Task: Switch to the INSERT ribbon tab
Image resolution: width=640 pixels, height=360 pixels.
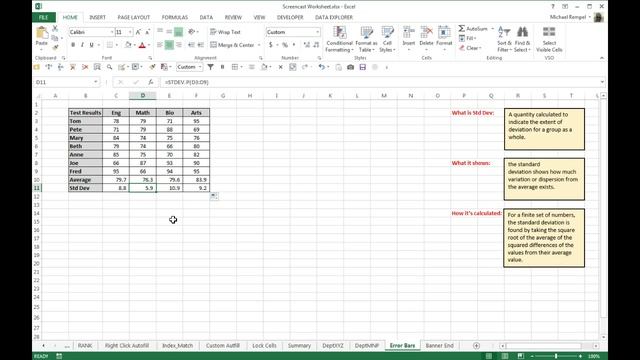Action: [x=97, y=17]
